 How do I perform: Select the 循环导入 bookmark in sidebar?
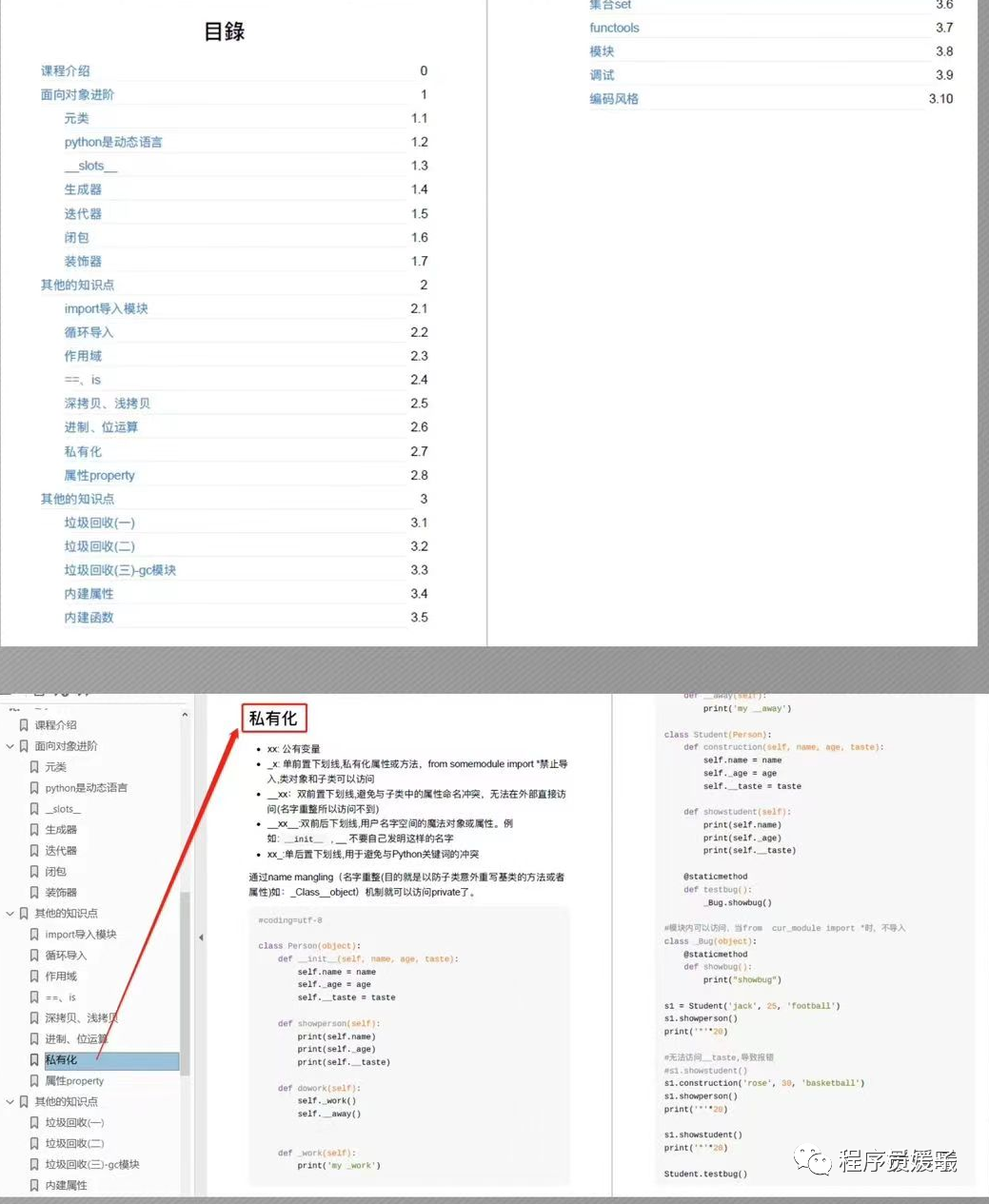66,956
